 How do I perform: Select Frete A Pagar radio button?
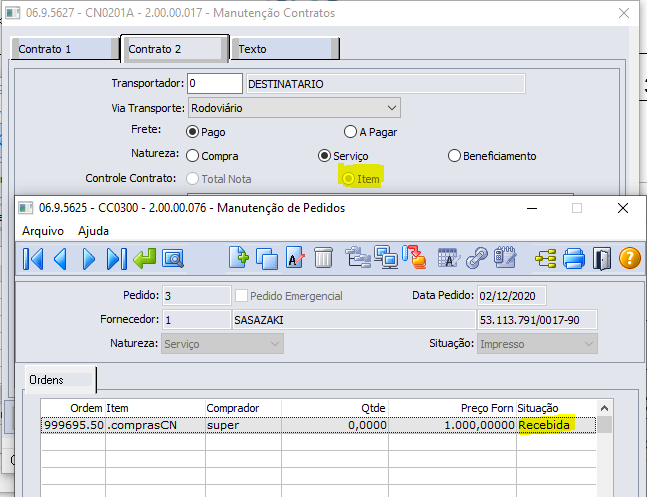coord(350,132)
